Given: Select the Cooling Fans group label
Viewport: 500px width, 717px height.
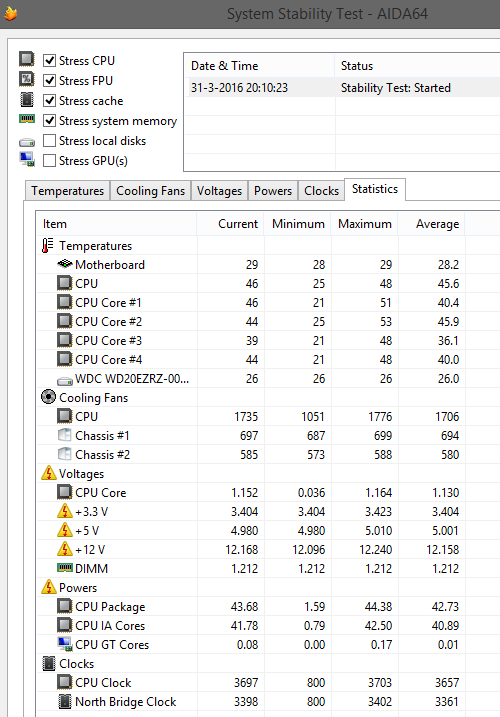Looking at the screenshot, I should (x=93, y=398).
